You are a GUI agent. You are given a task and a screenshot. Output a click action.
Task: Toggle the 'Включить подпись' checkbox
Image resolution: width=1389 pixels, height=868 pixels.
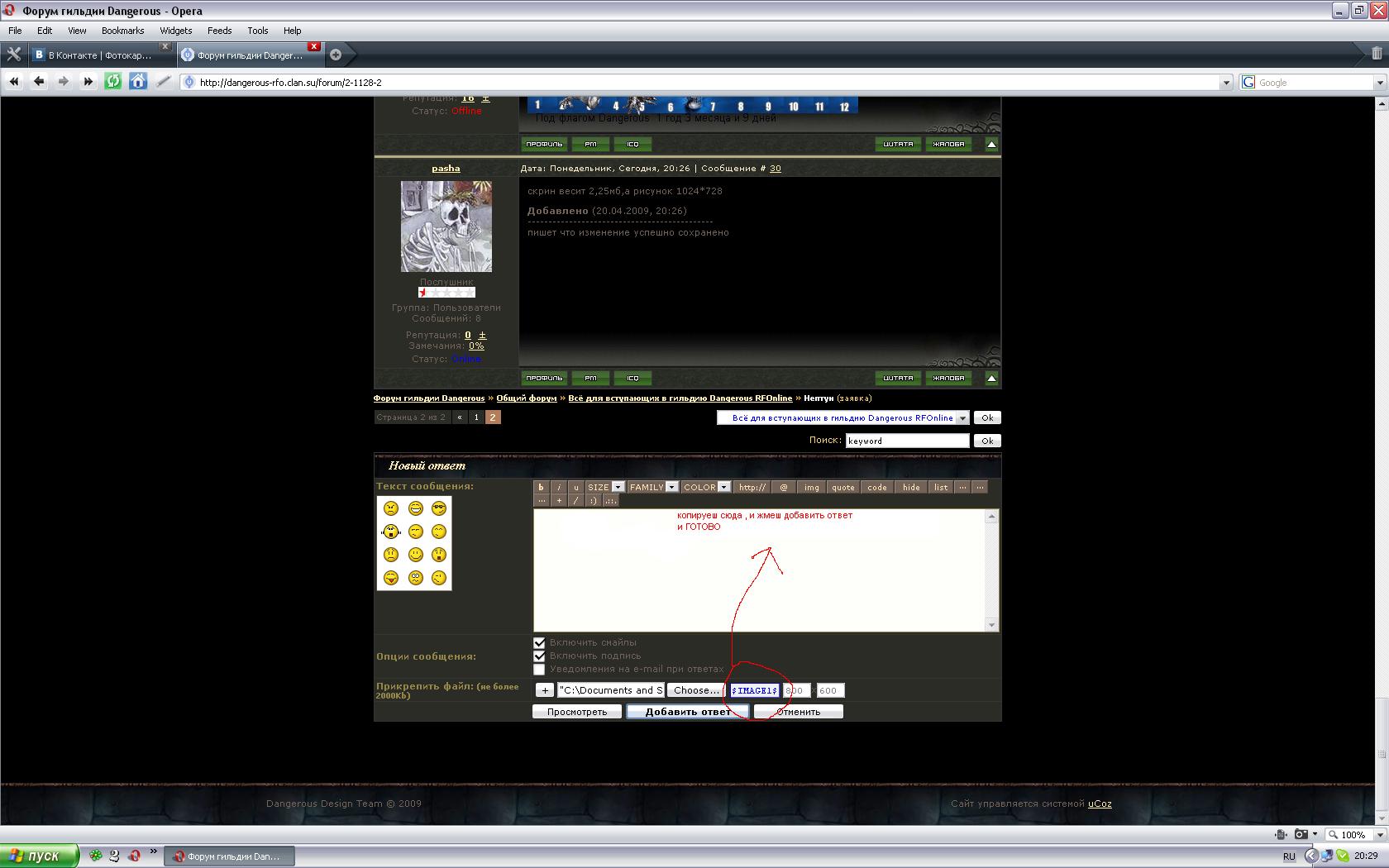[x=539, y=656]
